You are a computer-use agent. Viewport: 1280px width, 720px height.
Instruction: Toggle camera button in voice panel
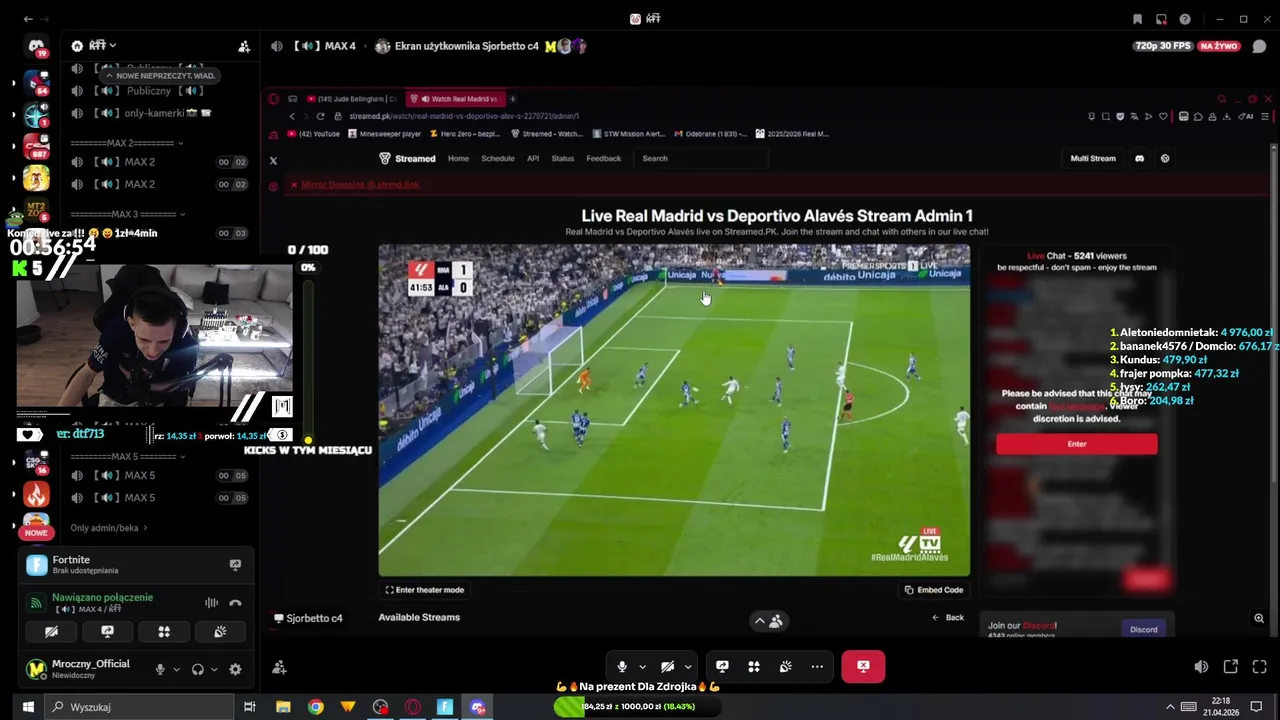coord(52,632)
